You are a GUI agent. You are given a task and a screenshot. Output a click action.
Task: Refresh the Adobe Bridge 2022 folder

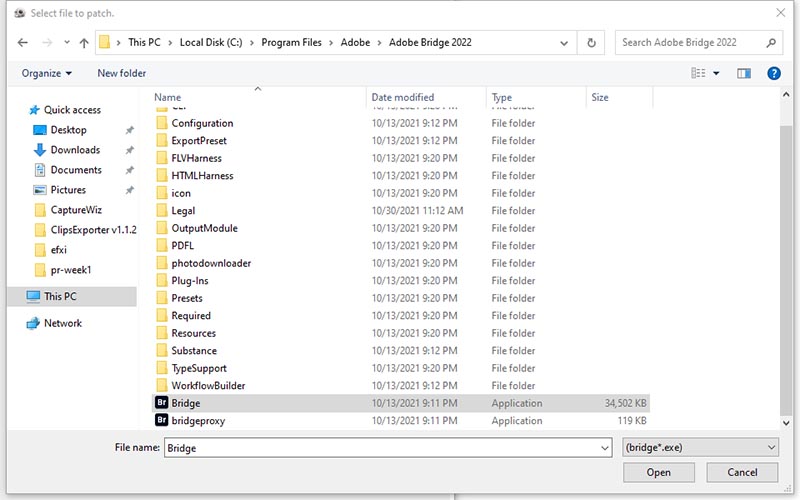591,43
